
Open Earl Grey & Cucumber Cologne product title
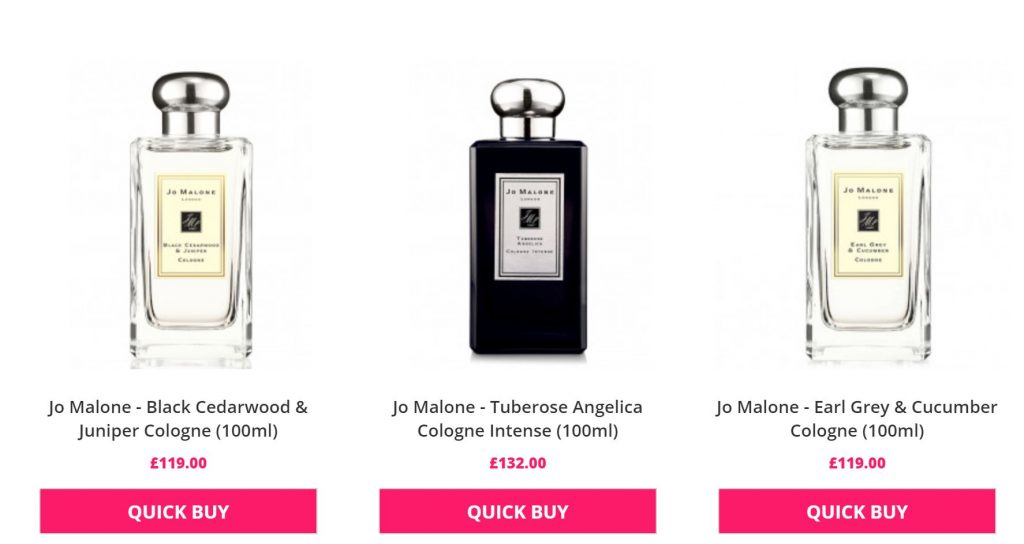click(857, 419)
